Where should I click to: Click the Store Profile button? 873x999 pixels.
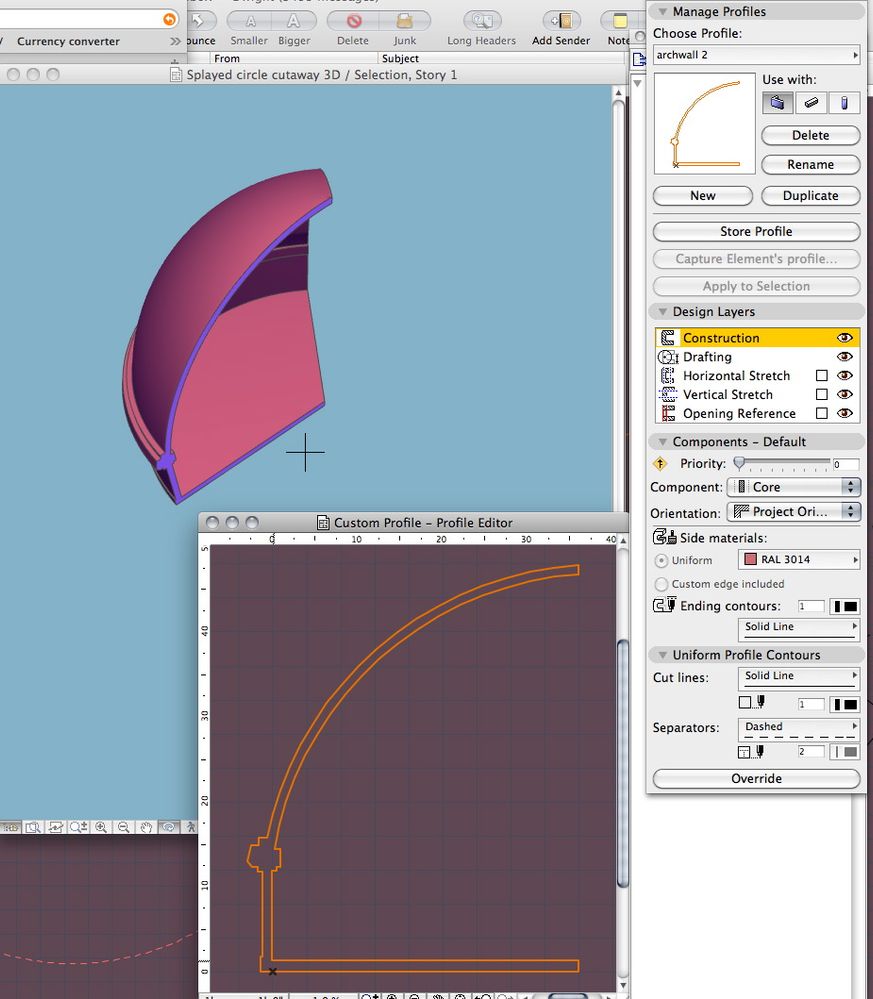756,231
